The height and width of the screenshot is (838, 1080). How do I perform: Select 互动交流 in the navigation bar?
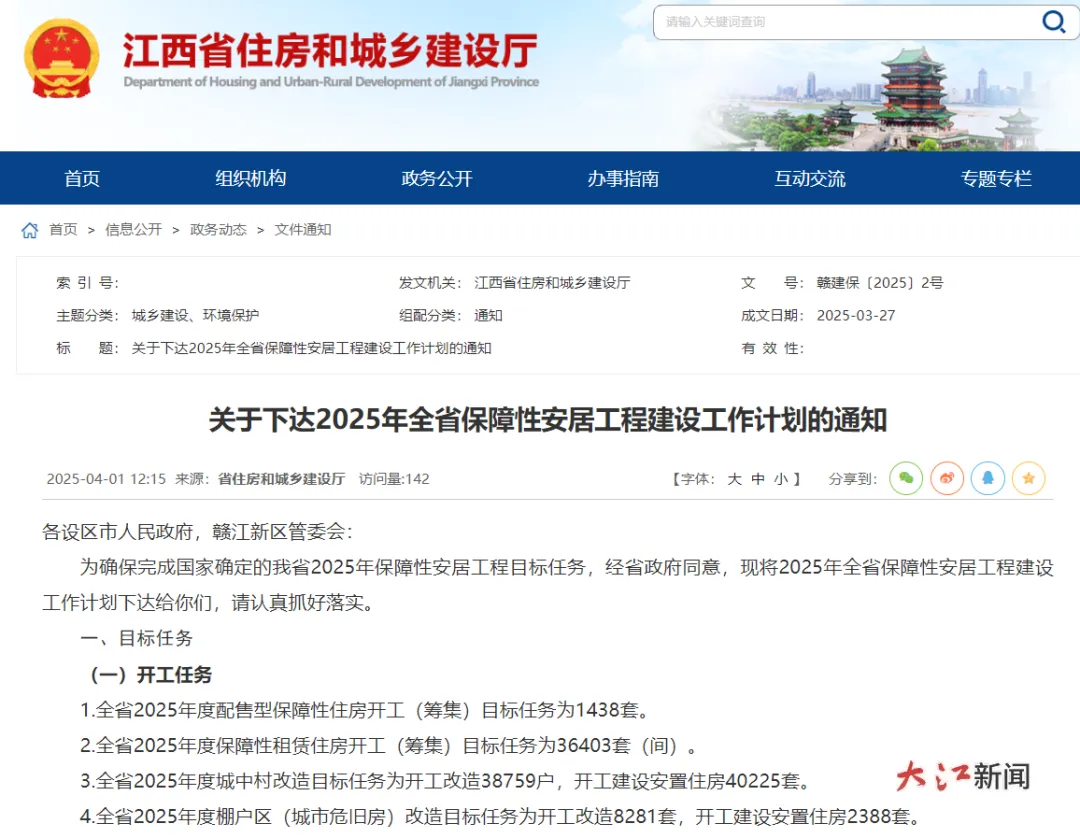[810, 179]
